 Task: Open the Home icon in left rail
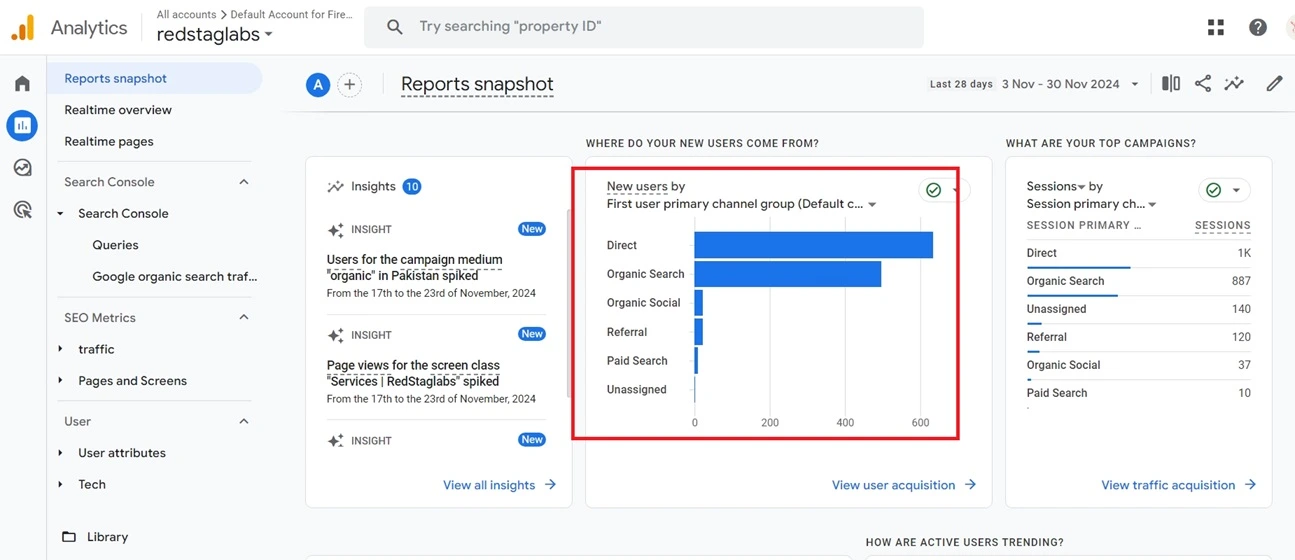(22, 83)
